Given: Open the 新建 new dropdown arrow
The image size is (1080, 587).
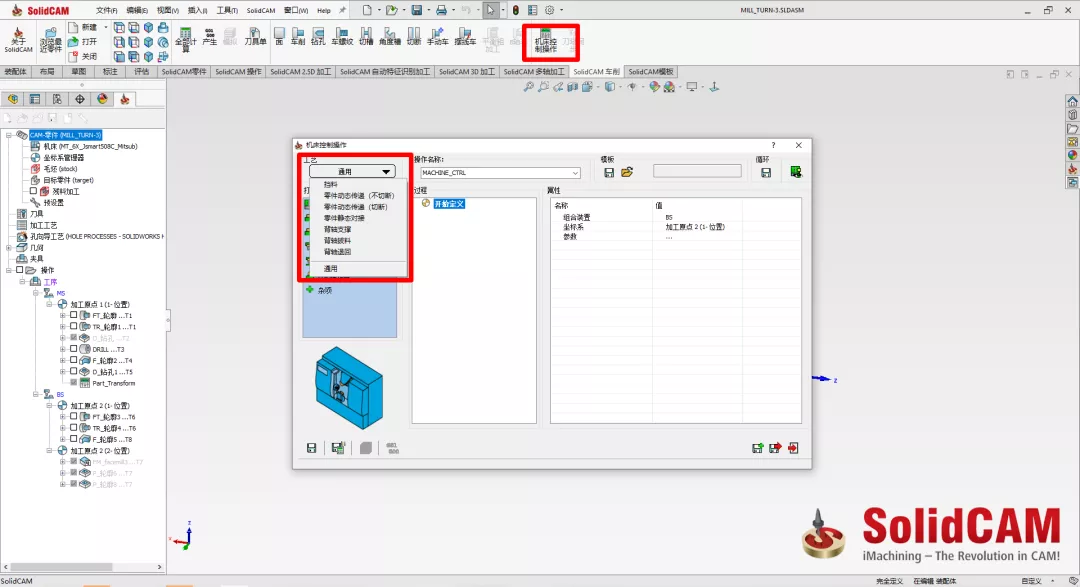Looking at the screenshot, I should point(105,27).
